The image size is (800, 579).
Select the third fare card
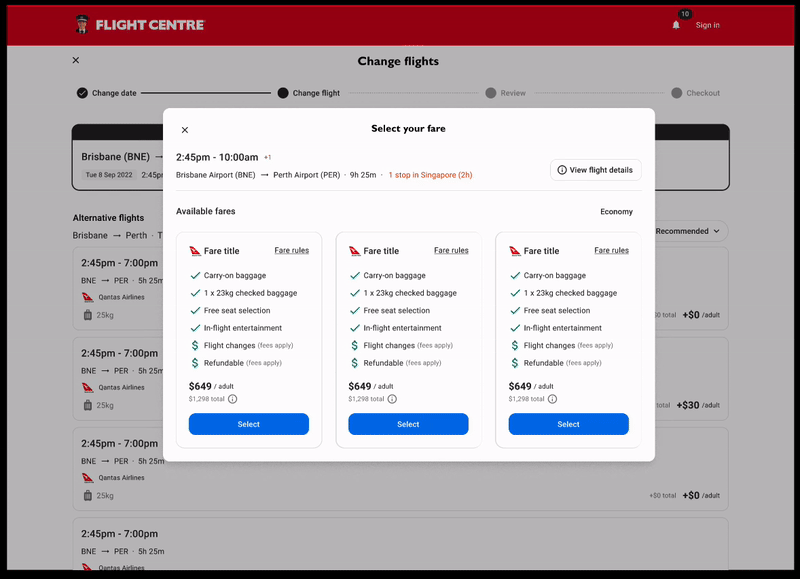click(x=568, y=424)
